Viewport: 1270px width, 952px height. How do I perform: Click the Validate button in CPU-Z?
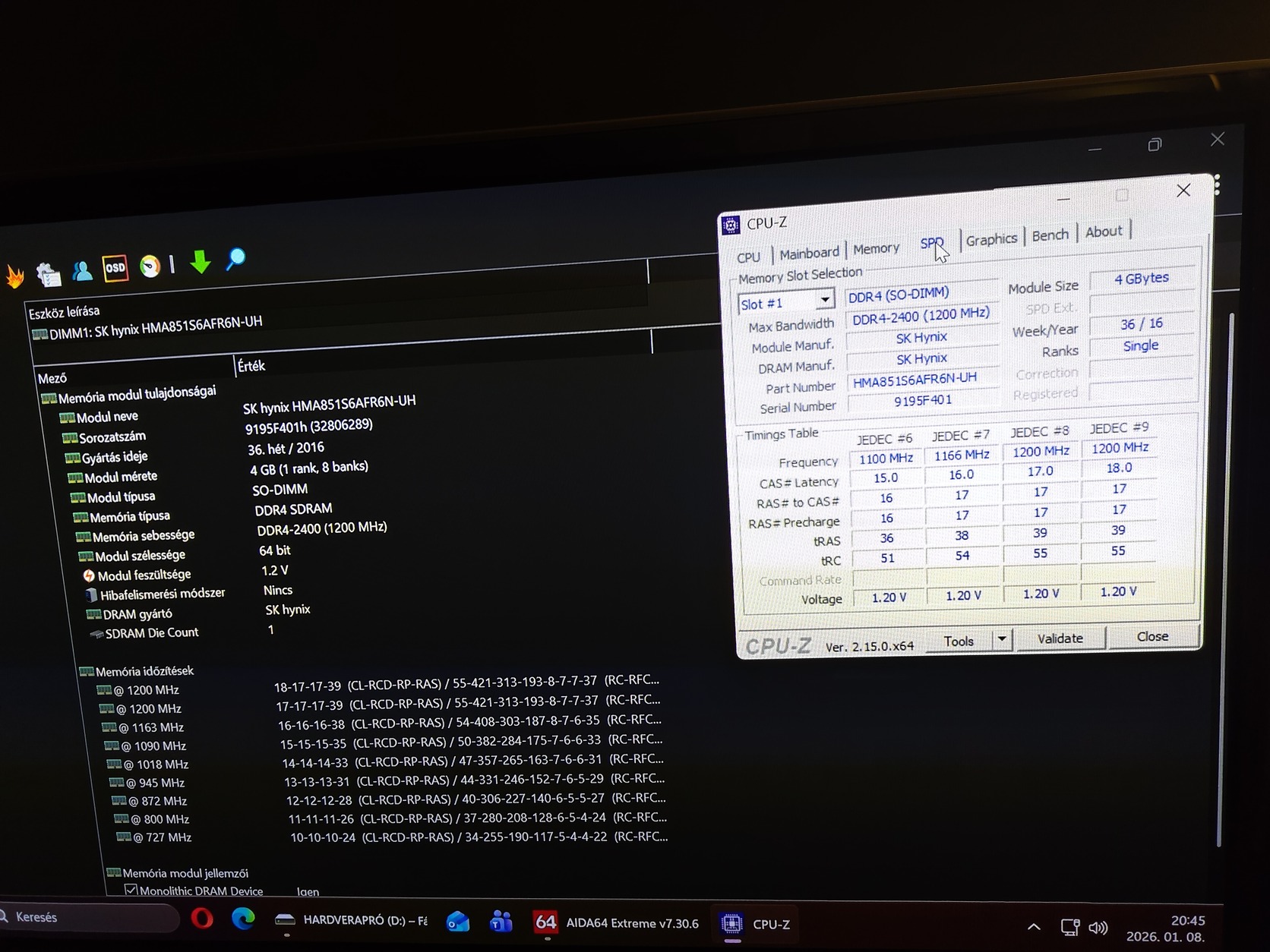[x=1060, y=638]
